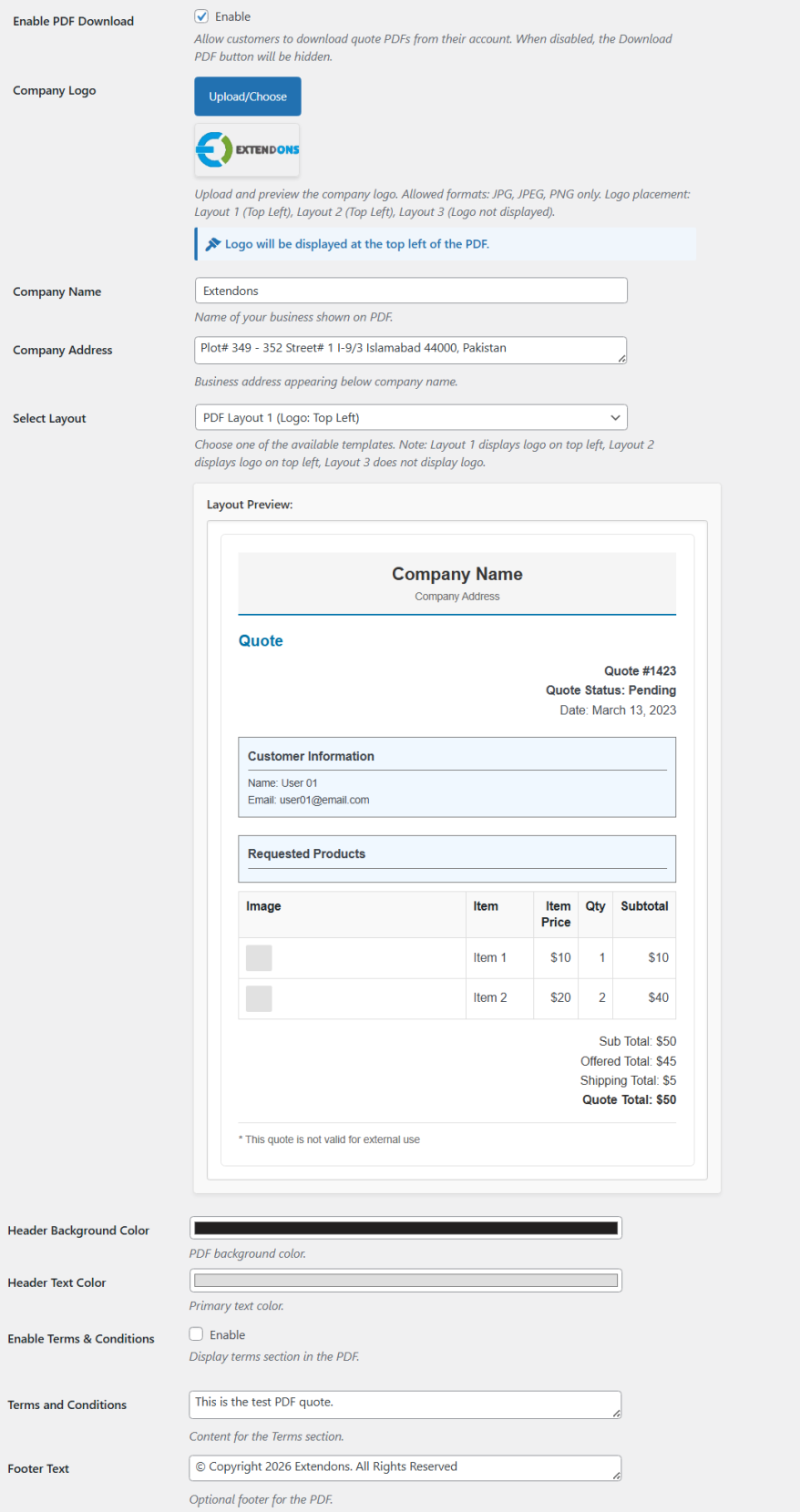This screenshot has width=800, height=1512.
Task: Click 'Offered Total: $45' text
Action: pyautogui.click(x=629, y=1061)
